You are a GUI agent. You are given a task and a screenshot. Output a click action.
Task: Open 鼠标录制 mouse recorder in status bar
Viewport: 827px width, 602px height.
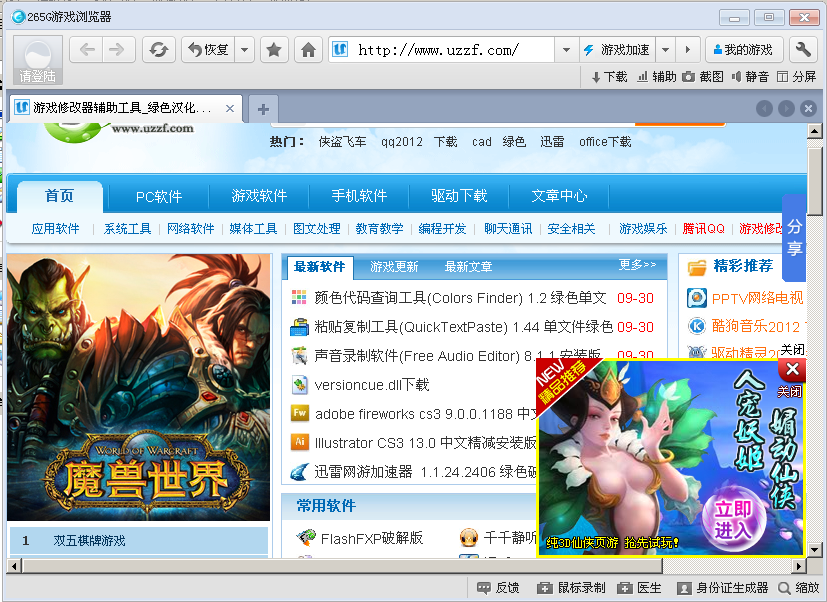[x=571, y=588]
